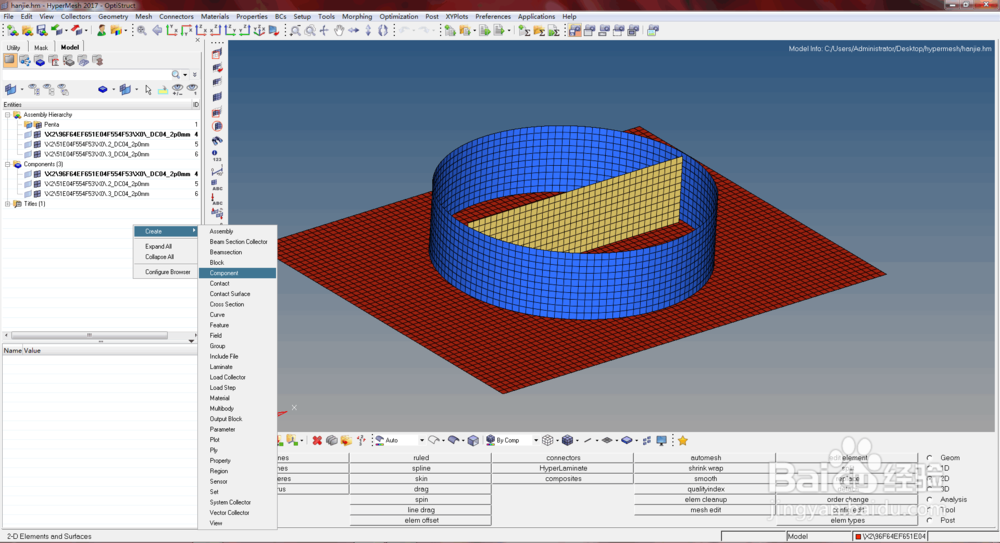
Task: Click the distance measure icon
Action: click(217, 170)
